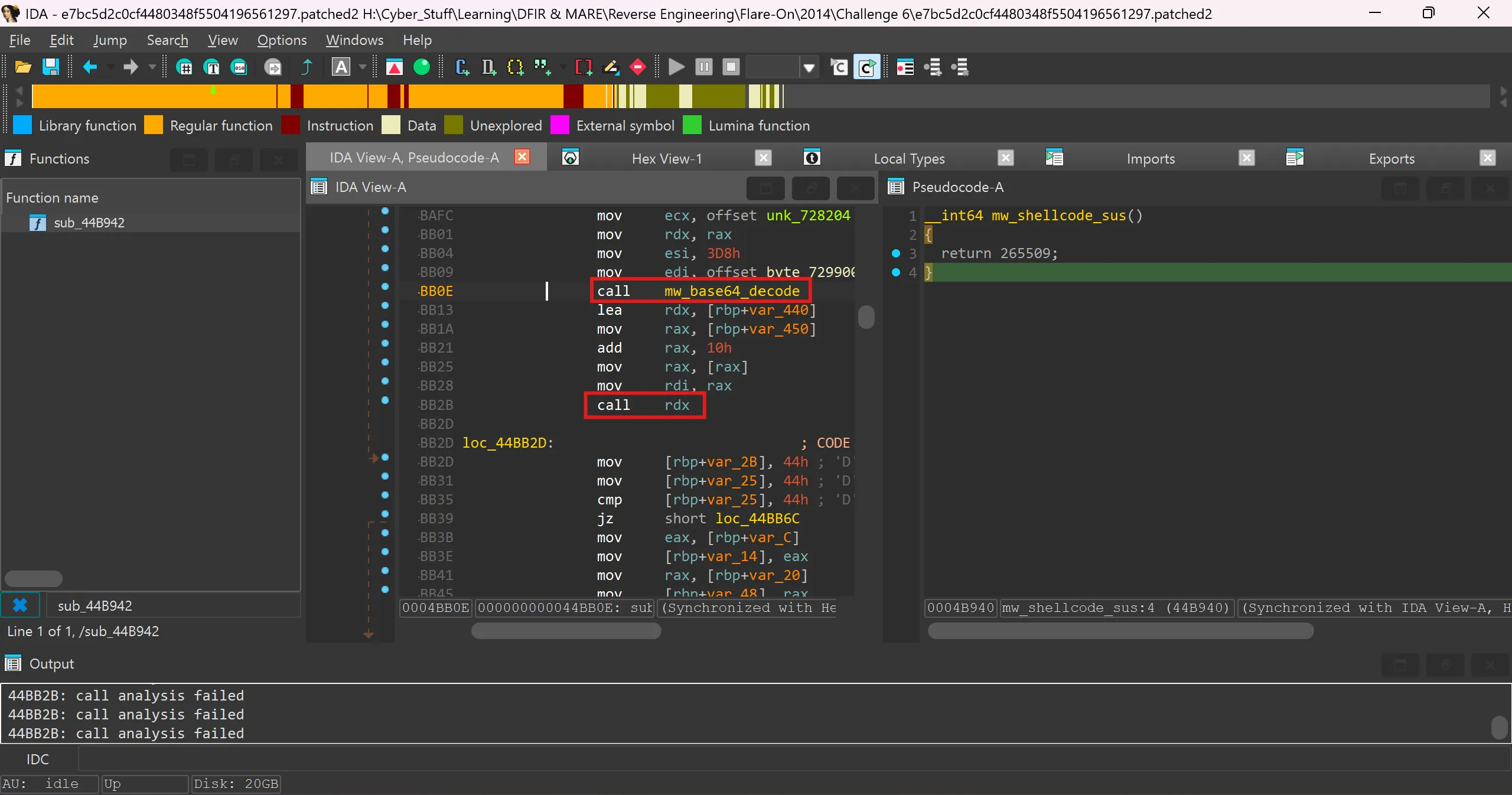Click the Open file folder icon

tap(23, 67)
